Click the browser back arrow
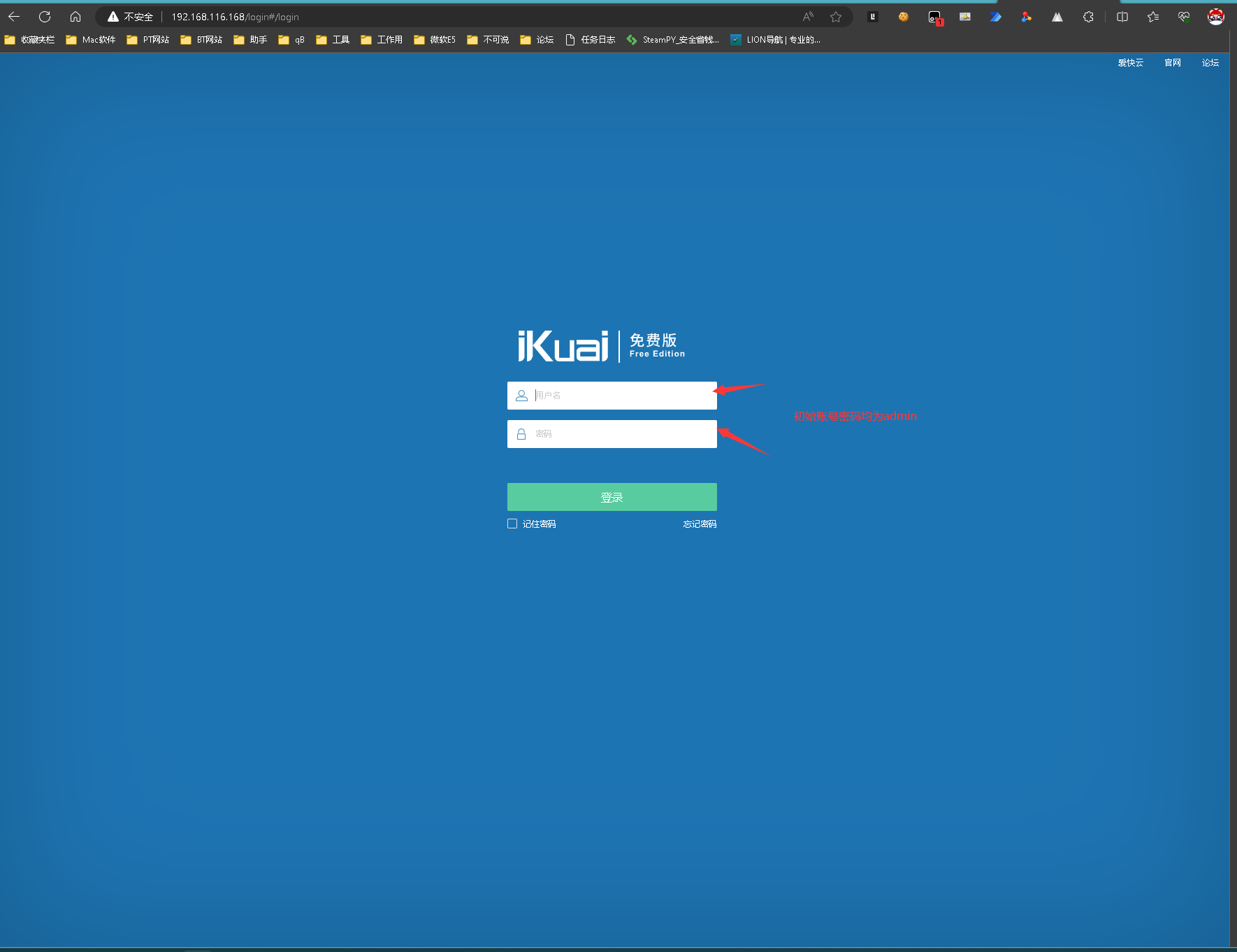 pyautogui.click(x=14, y=17)
